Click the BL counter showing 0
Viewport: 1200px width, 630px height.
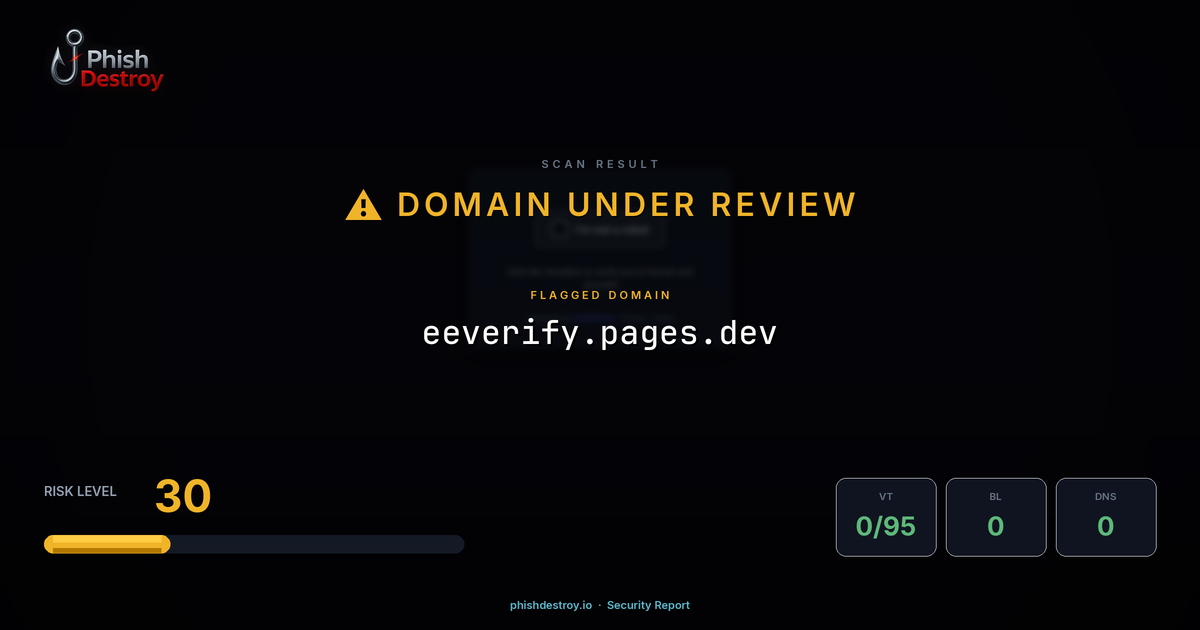pyautogui.click(x=996, y=527)
